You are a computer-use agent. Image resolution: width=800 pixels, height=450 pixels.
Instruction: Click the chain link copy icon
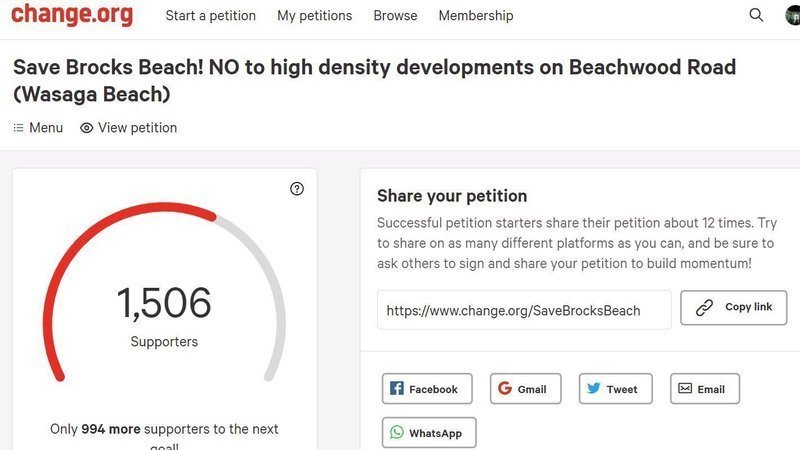(x=704, y=308)
